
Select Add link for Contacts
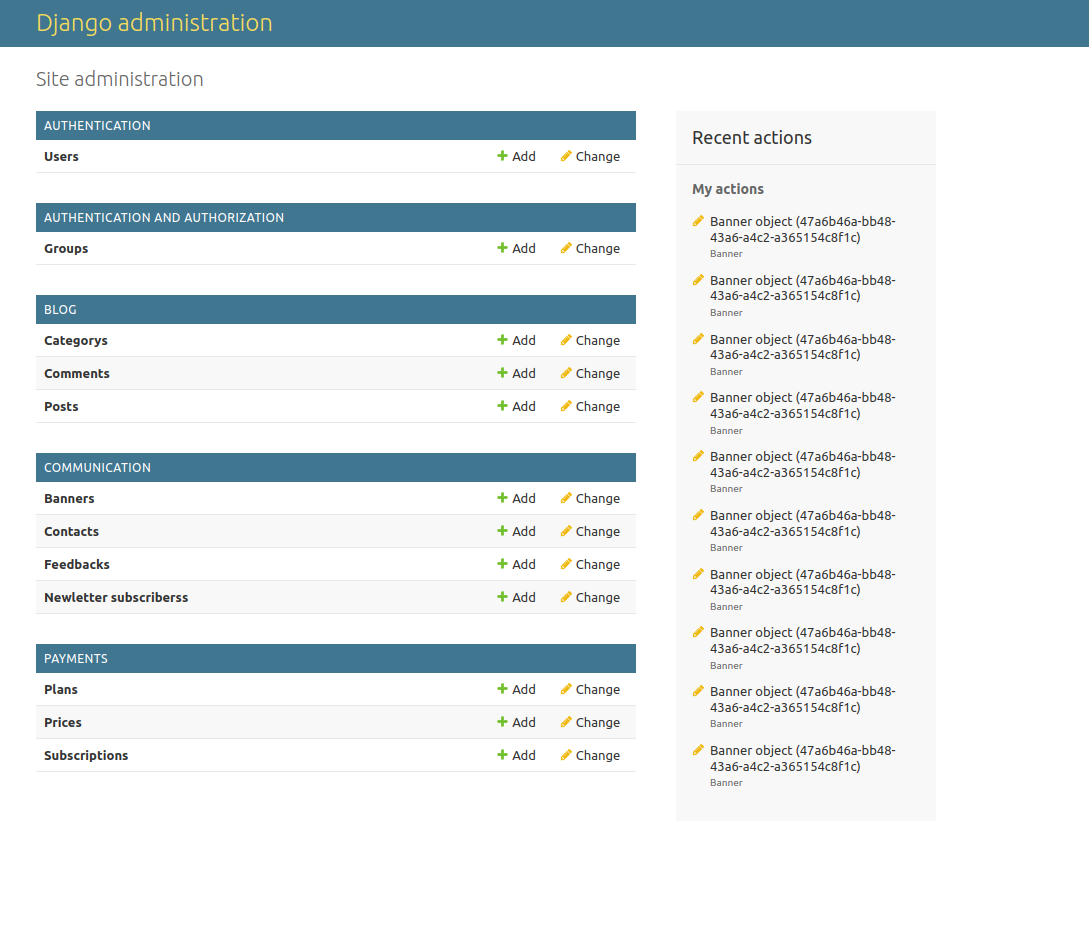click(x=523, y=532)
